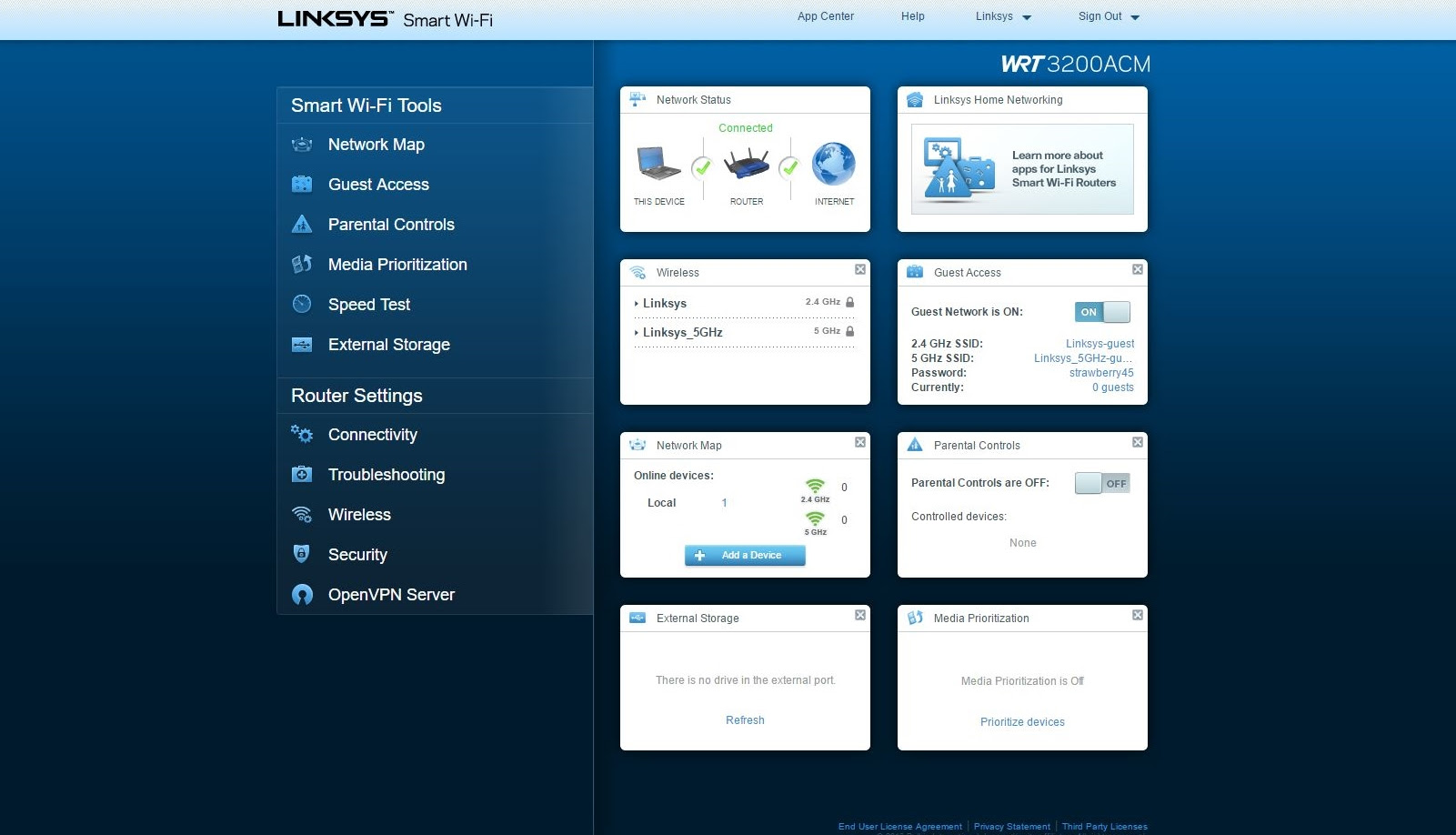
Task: Click the Linksys Home Networking header icon
Action: coord(915,99)
